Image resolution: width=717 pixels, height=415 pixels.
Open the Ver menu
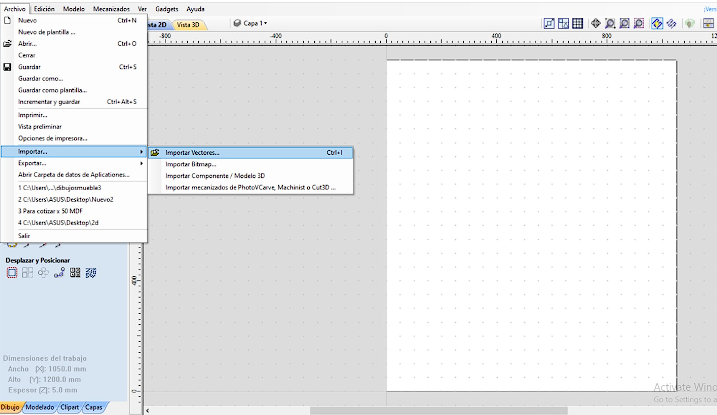click(x=142, y=9)
